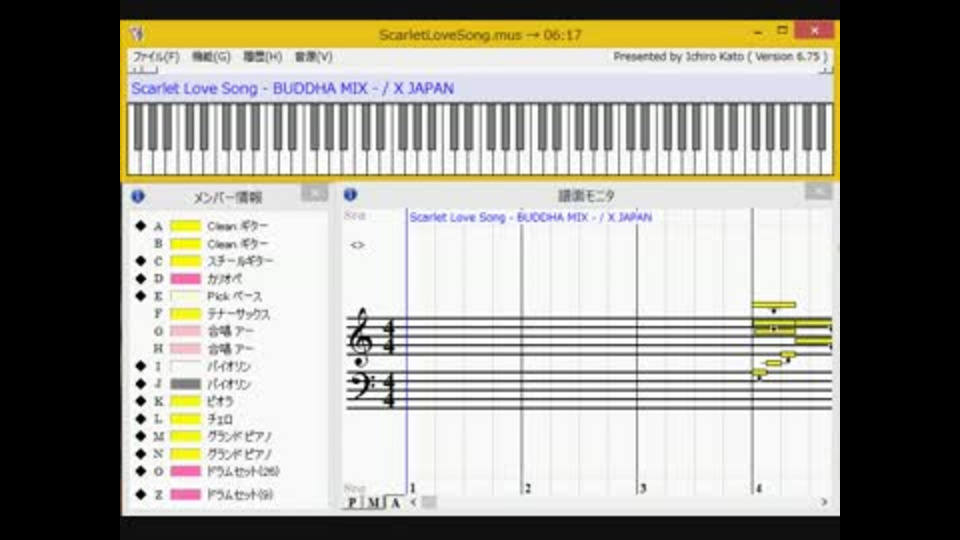Screen dimensions: 960x540
Task: Select member H's 合唱 アー label
Action: tap(230, 349)
